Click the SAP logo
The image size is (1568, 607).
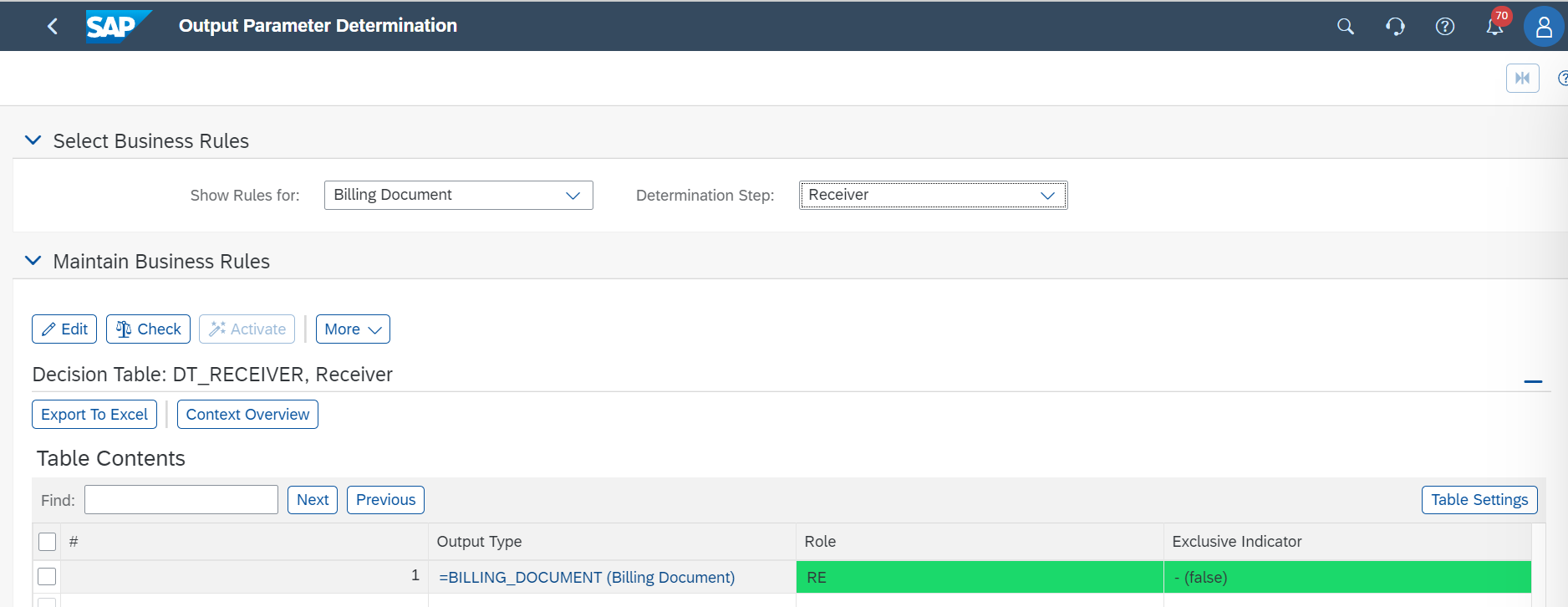(x=118, y=26)
